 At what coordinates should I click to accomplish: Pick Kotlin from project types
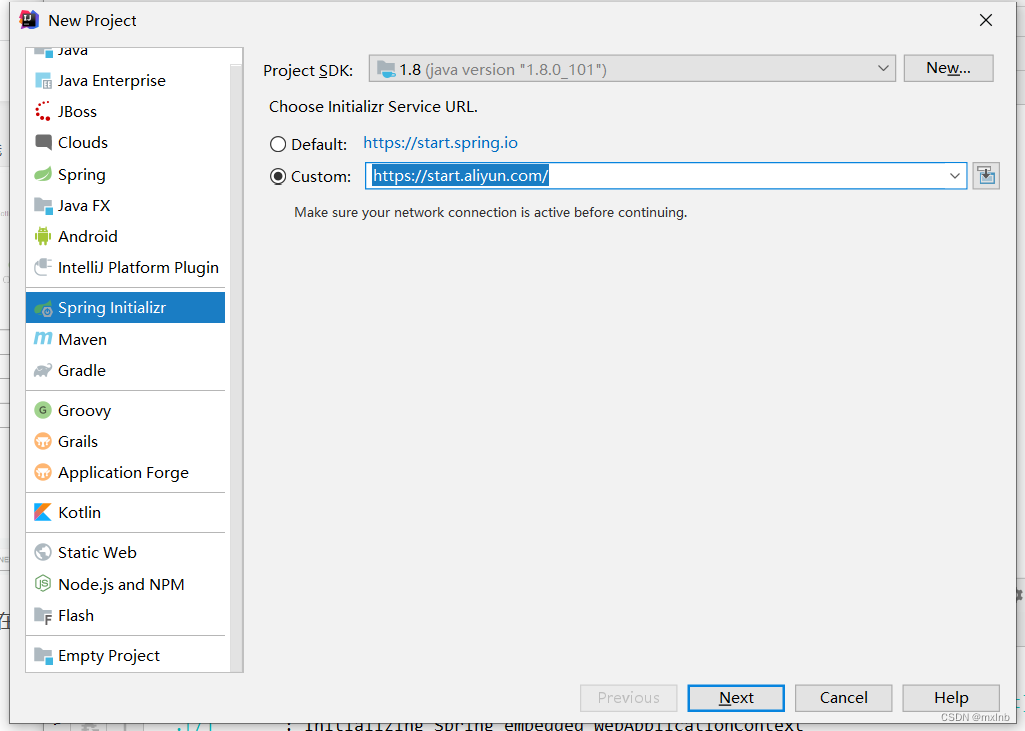[x=126, y=512]
